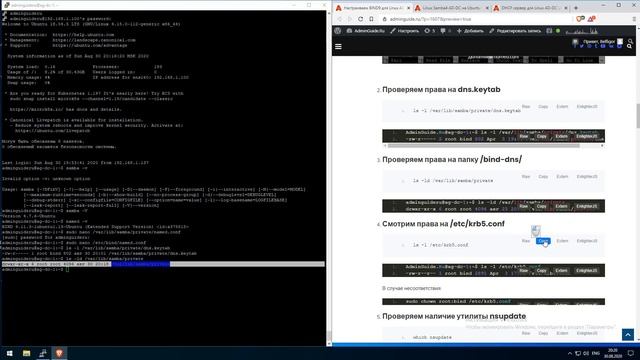This screenshot has height=360, width=640.
Task: Change the ENG input language
Action: coord(596,353)
